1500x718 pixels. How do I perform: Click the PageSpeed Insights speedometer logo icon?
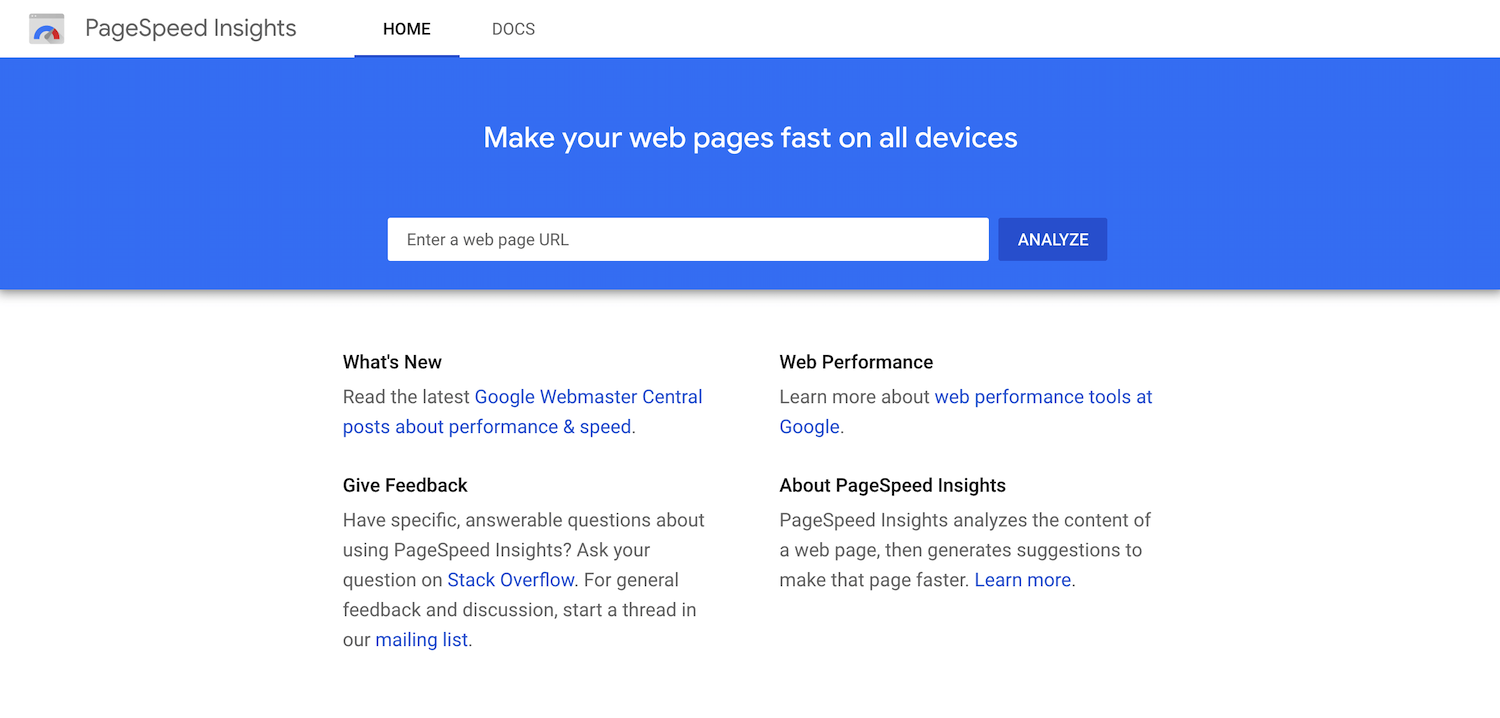coord(46,28)
